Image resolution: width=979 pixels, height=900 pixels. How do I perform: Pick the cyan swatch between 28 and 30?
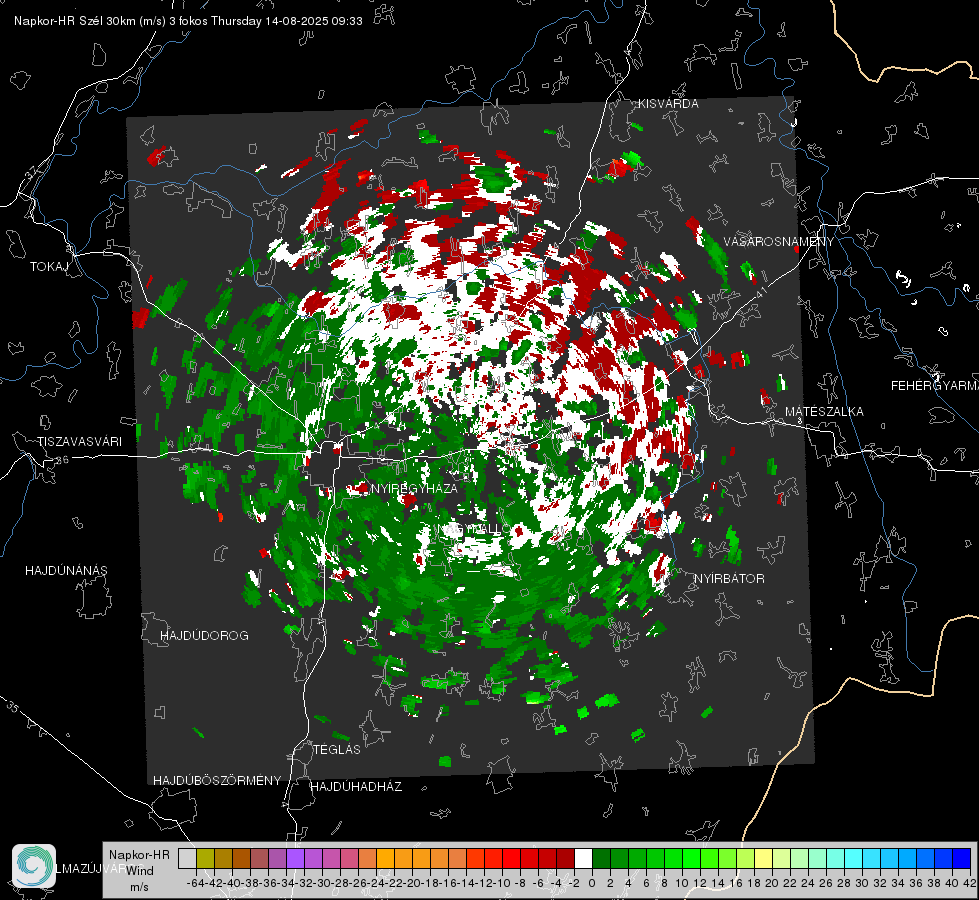[x=854, y=858]
